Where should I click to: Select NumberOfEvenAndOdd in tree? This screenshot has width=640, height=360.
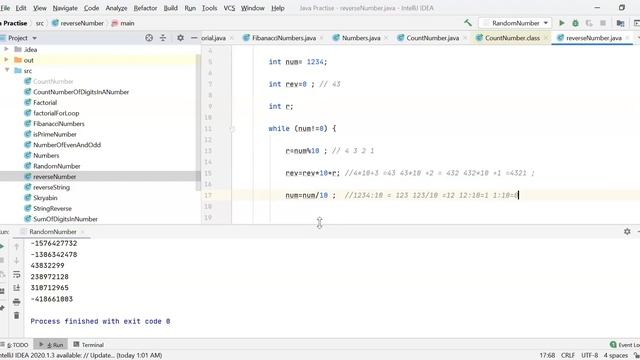click(x=67, y=145)
